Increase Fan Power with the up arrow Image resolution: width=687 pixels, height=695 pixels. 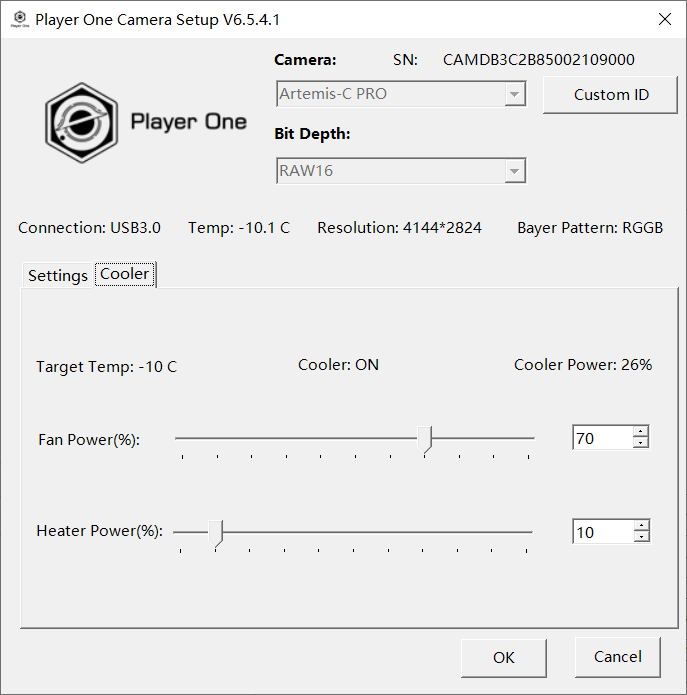641,432
